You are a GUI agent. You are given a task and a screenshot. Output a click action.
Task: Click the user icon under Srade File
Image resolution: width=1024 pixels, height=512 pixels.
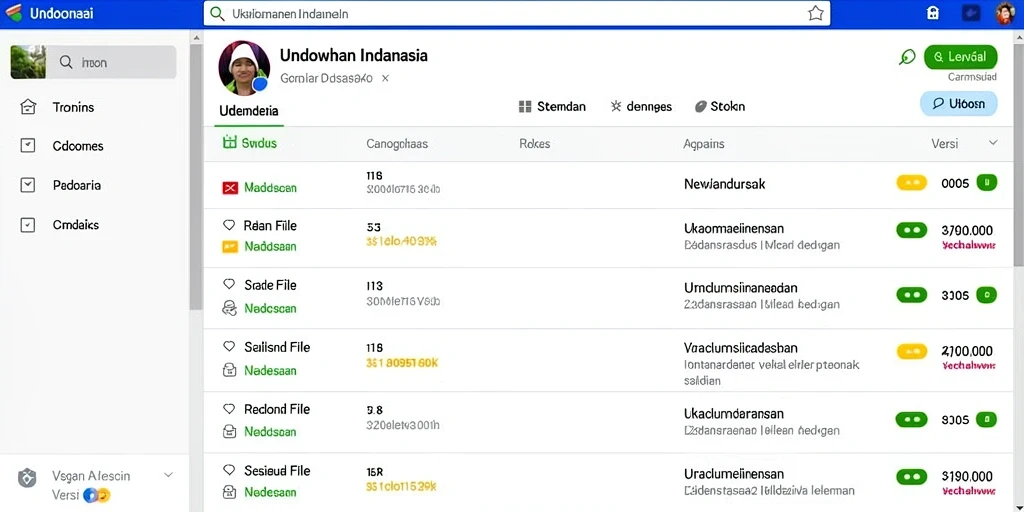229,308
